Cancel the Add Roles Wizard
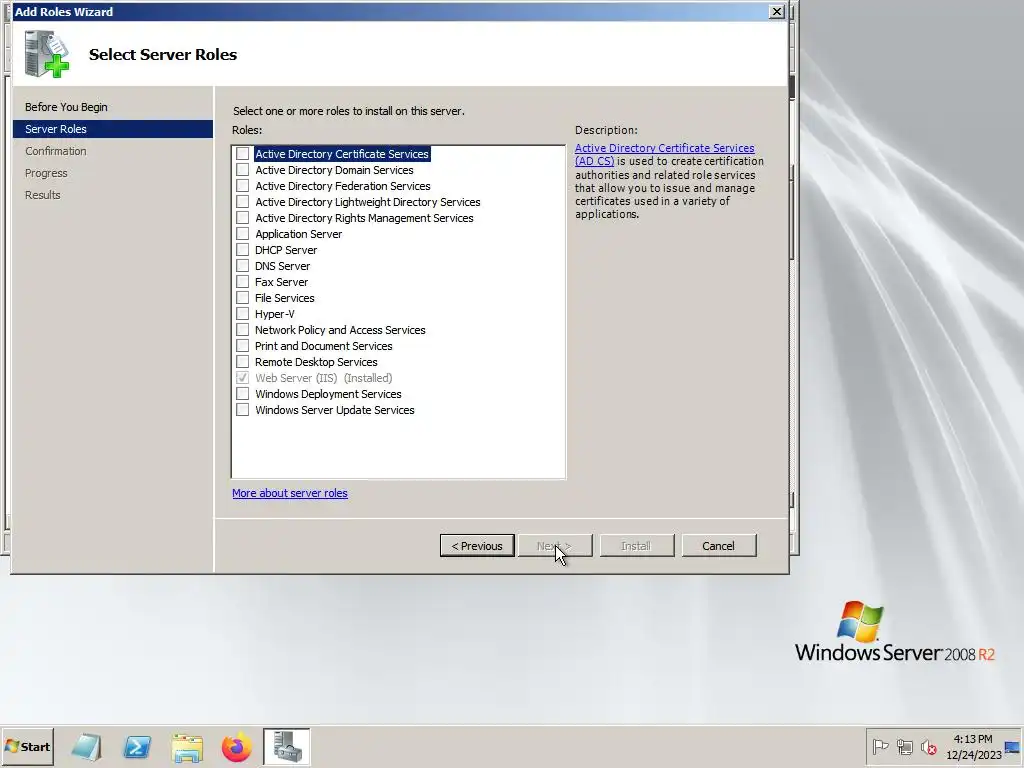1024x768 pixels. pyautogui.click(x=718, y=545)
